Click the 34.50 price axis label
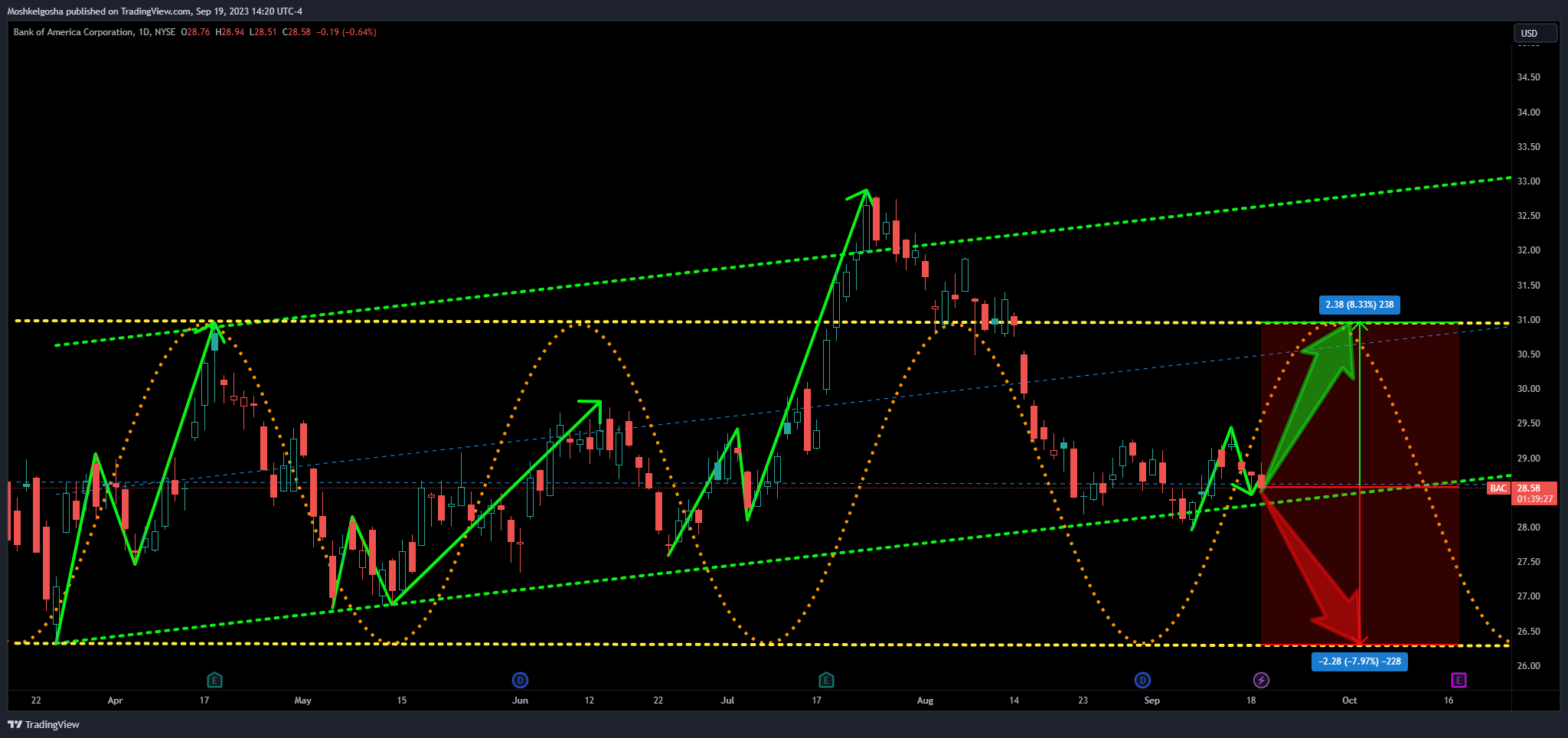 1528,77
